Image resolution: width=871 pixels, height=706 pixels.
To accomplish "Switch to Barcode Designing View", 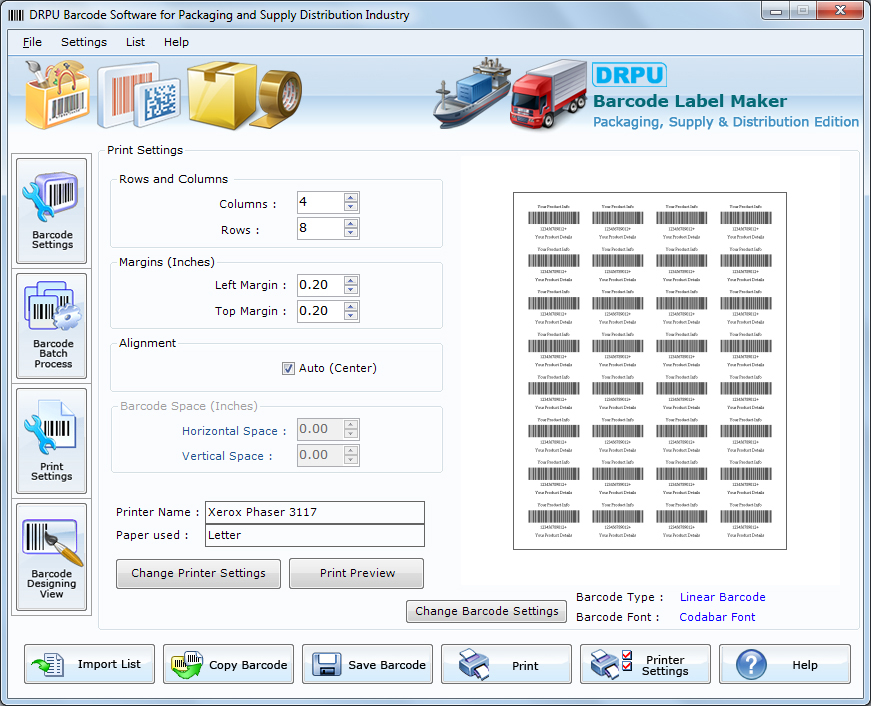I will pos(51,555).
